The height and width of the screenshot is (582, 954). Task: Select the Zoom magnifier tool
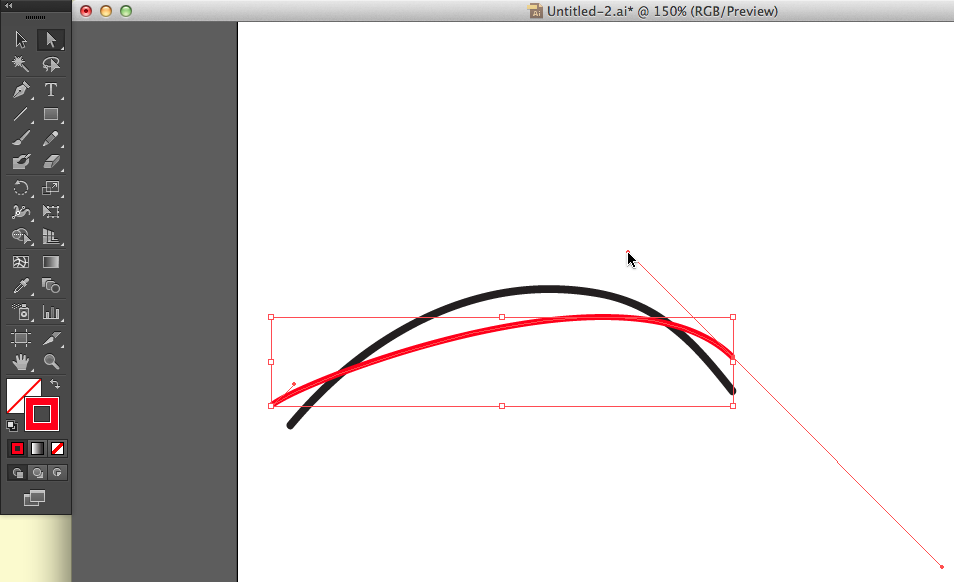tap(50, 361)
